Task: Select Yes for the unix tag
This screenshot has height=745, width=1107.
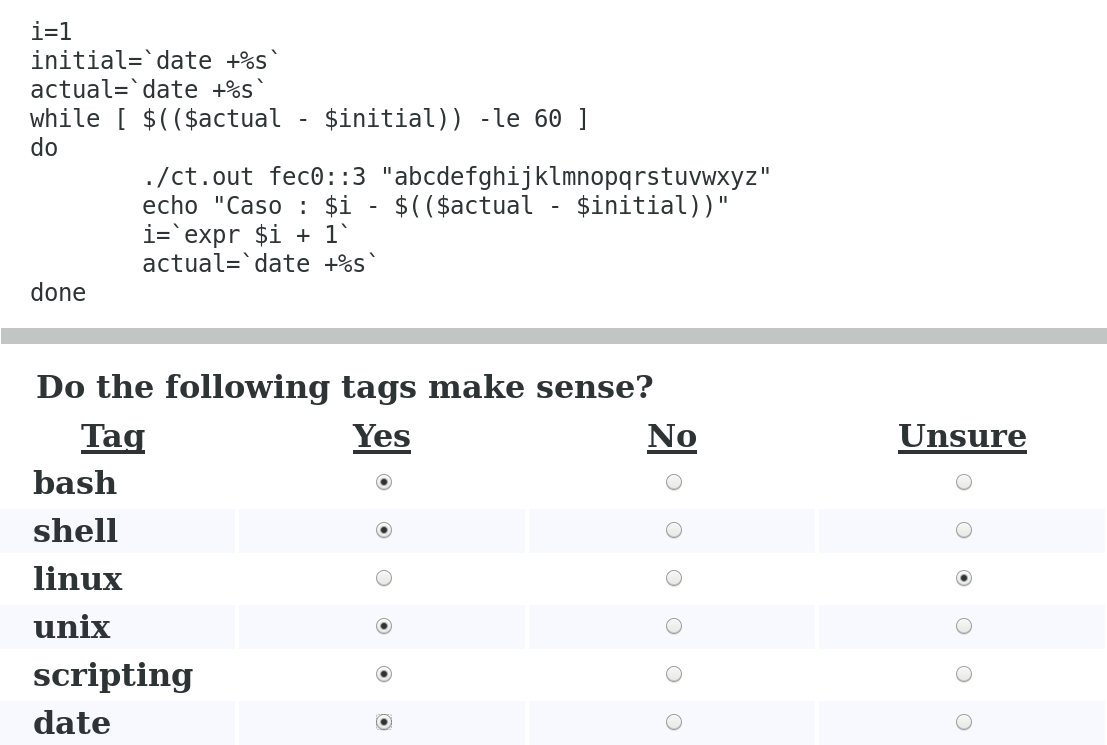Action: (384, 626)
